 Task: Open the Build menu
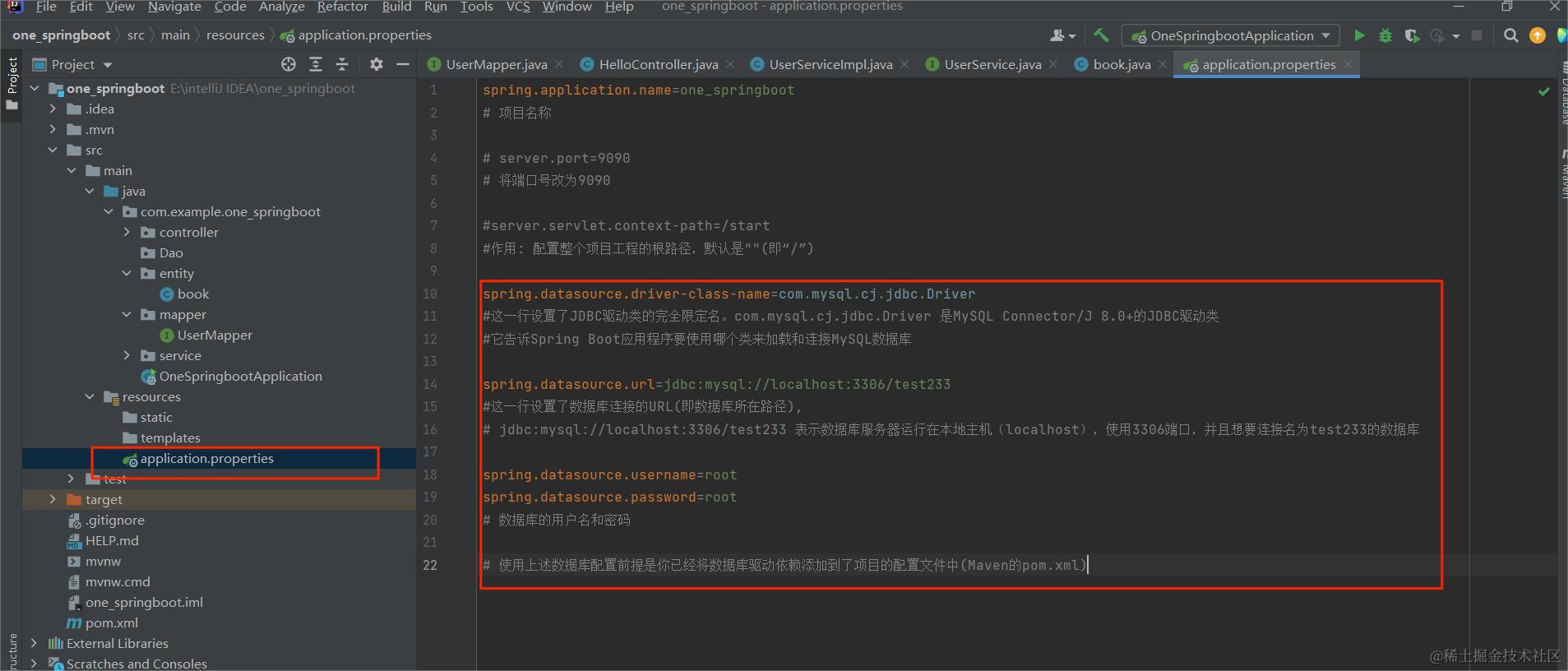[396, 7]
